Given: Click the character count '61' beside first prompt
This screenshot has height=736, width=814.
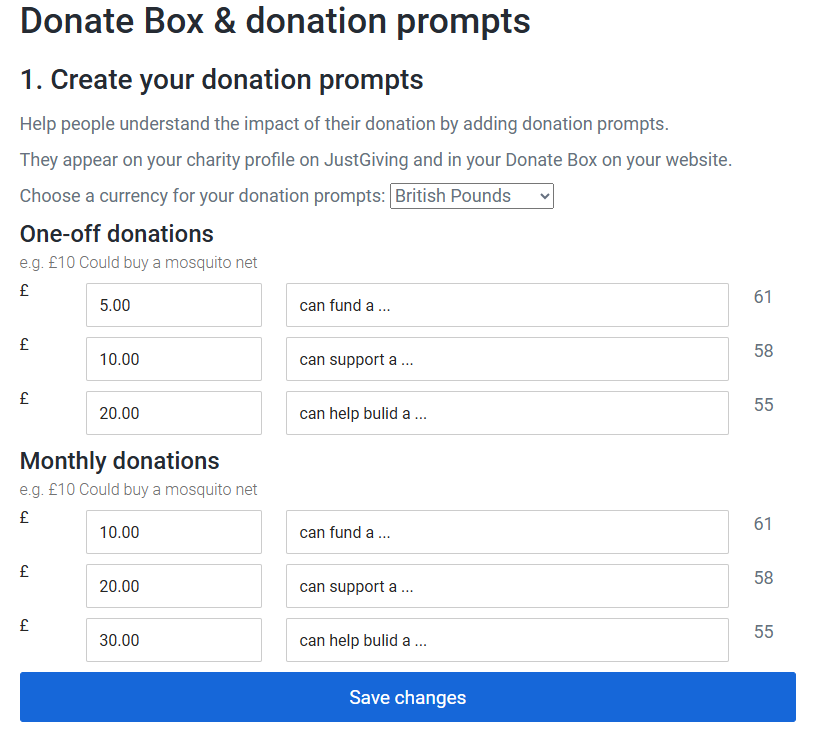Looking at the screenshot, I should click(x=764, y=297).
